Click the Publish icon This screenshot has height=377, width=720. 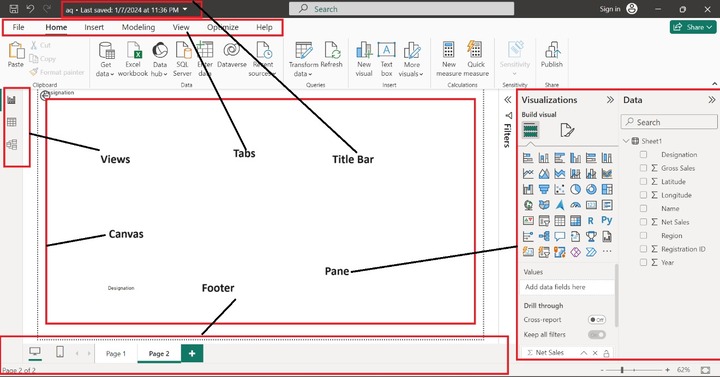[551, 55]
